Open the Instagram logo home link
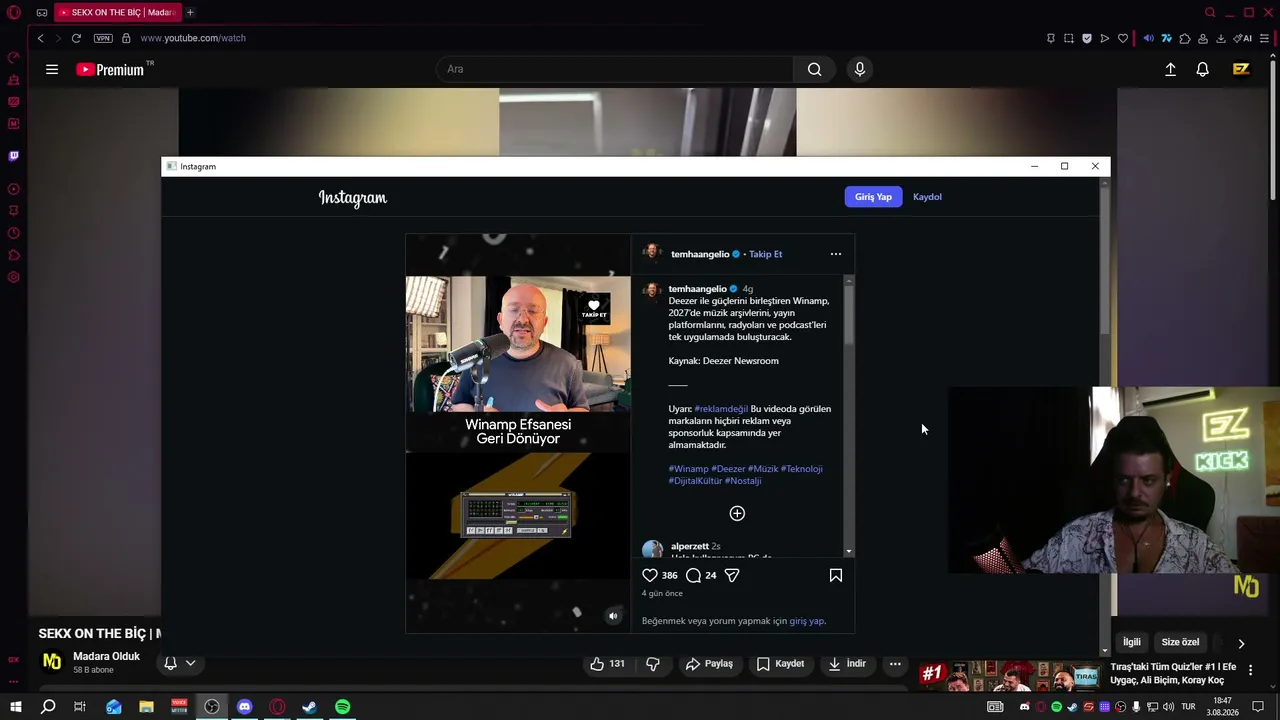Viewport: 1280px width, 720px height. tap(353, 198)
